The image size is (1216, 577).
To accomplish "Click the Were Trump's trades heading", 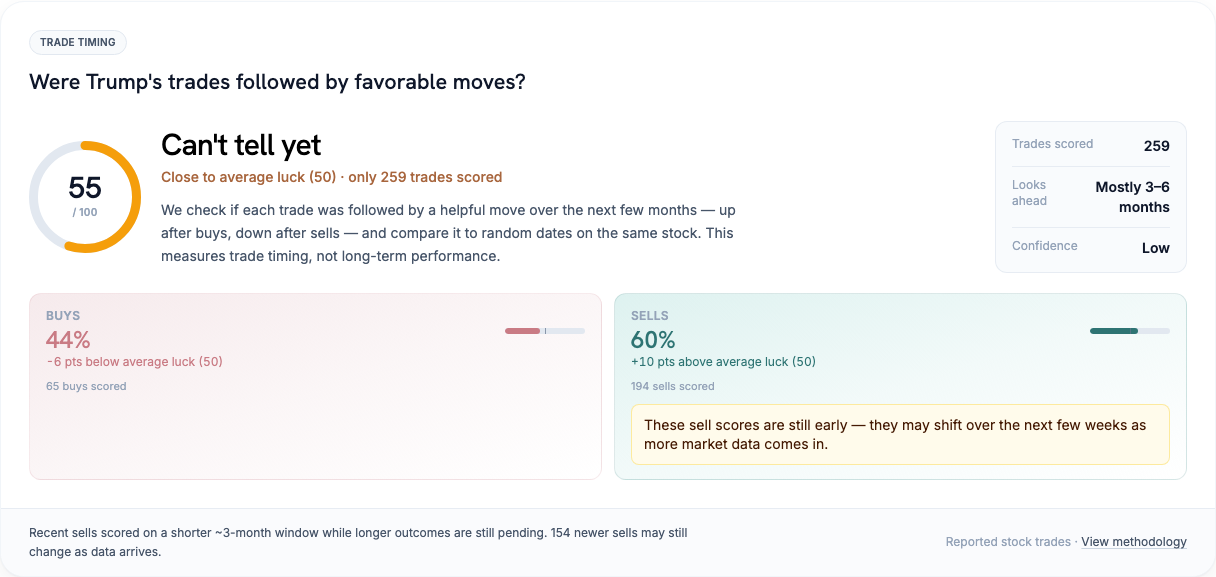I will click(x=278, y=82).
